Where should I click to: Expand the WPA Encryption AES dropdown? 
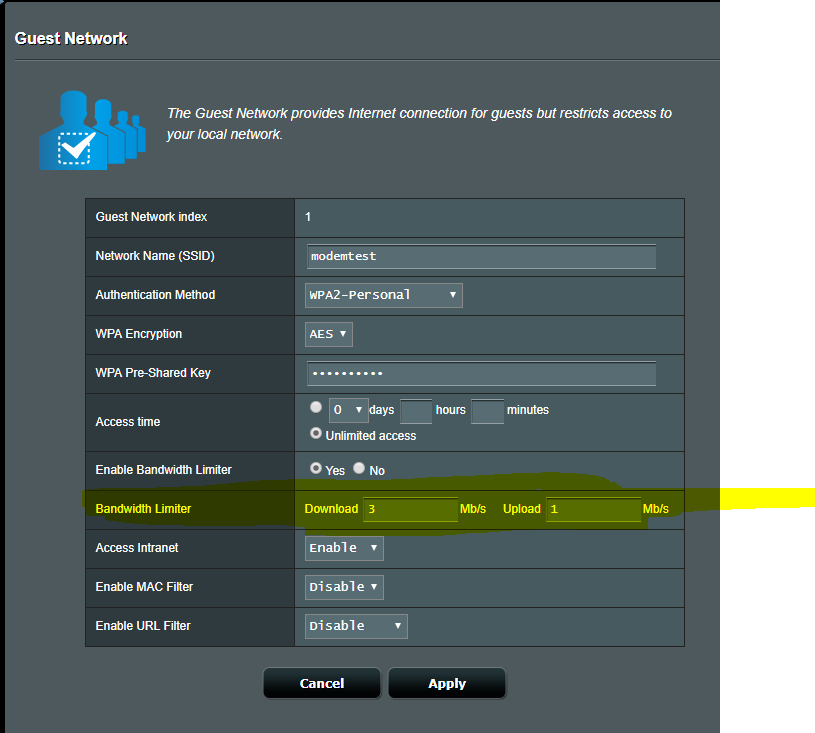pyautogui.click(x=329, y=334)
